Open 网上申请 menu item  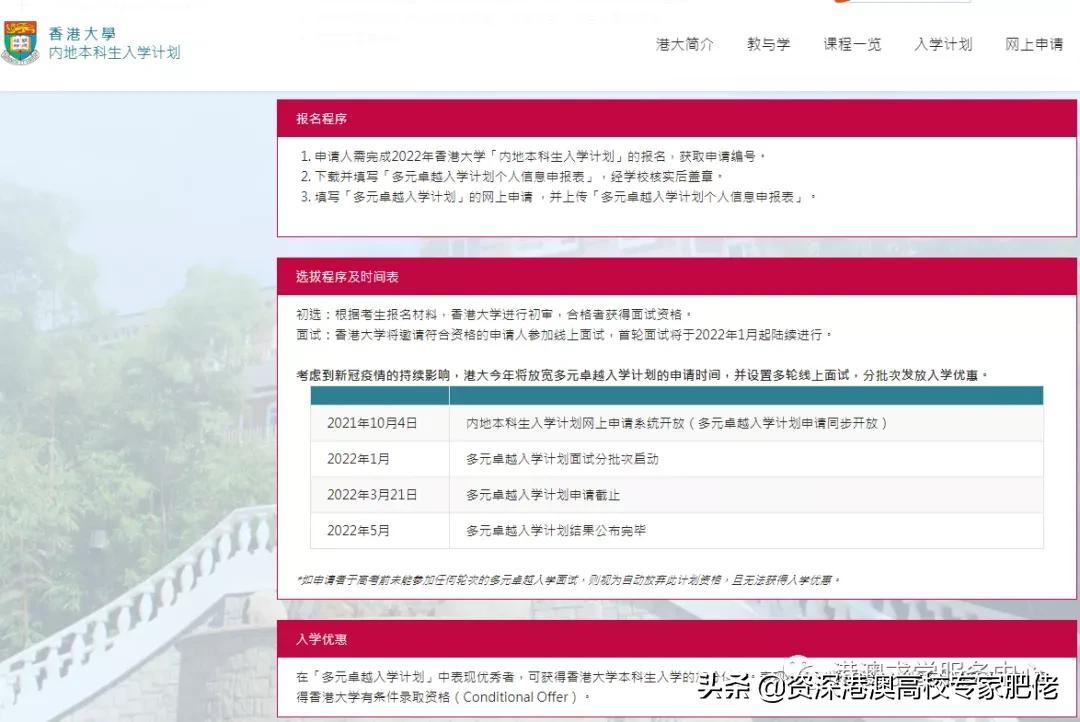point(1034,44)
